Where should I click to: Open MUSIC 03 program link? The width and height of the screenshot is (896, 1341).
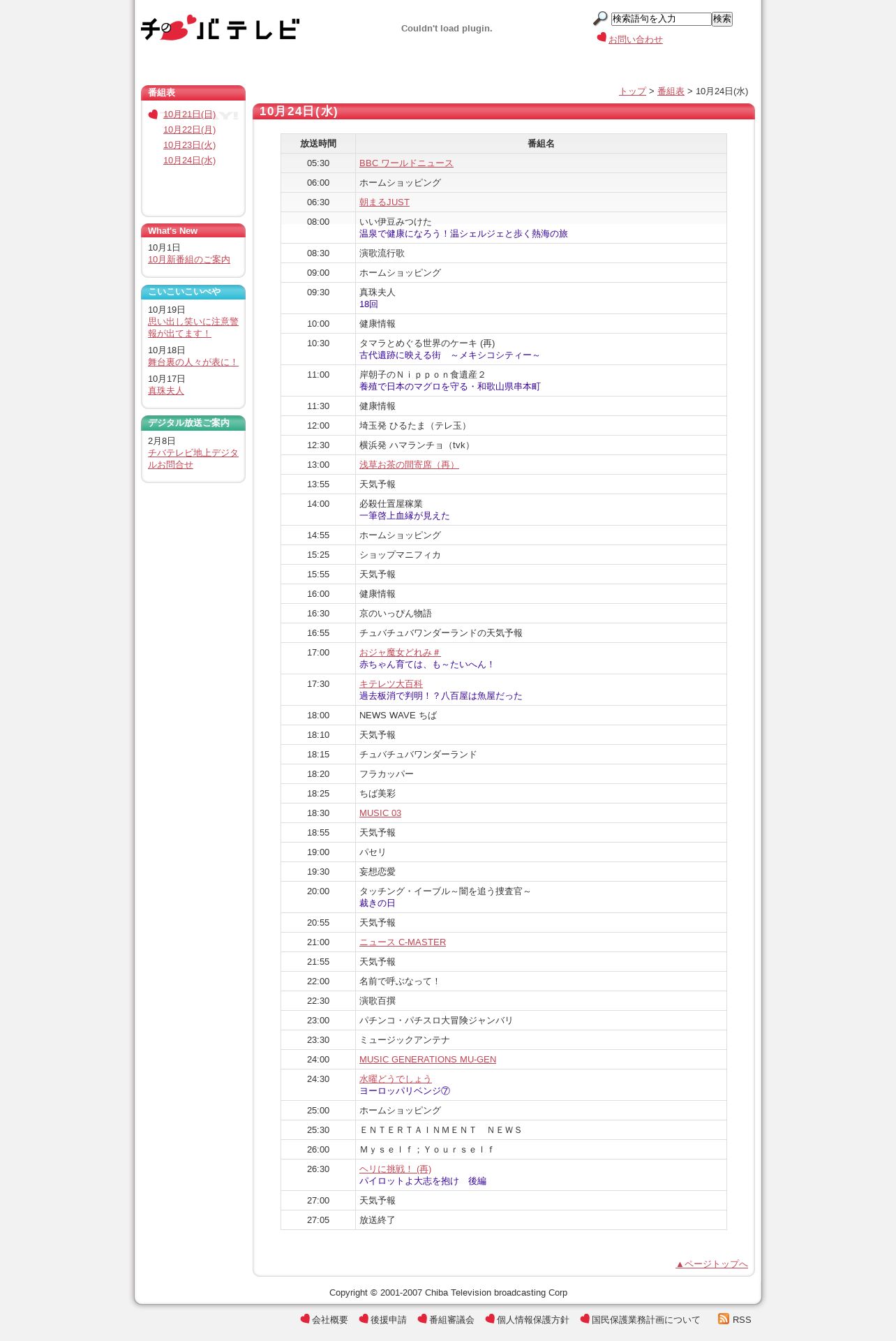pos(380,813)
